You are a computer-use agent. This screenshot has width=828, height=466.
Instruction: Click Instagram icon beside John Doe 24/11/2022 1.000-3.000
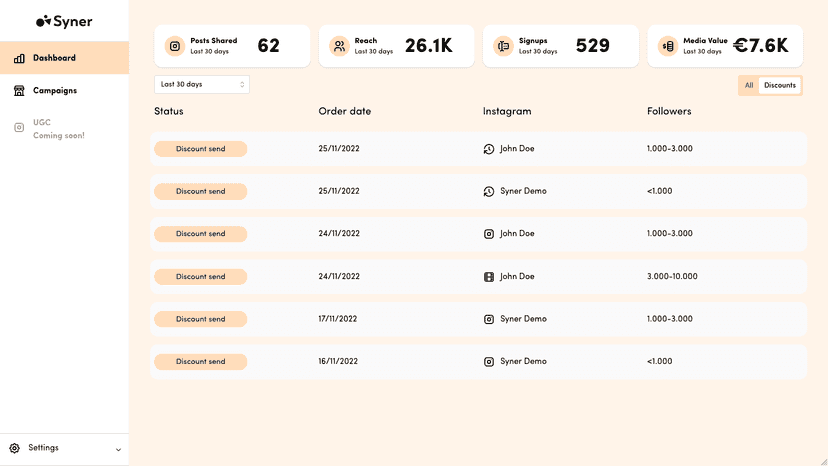click(x=489, y=234)
